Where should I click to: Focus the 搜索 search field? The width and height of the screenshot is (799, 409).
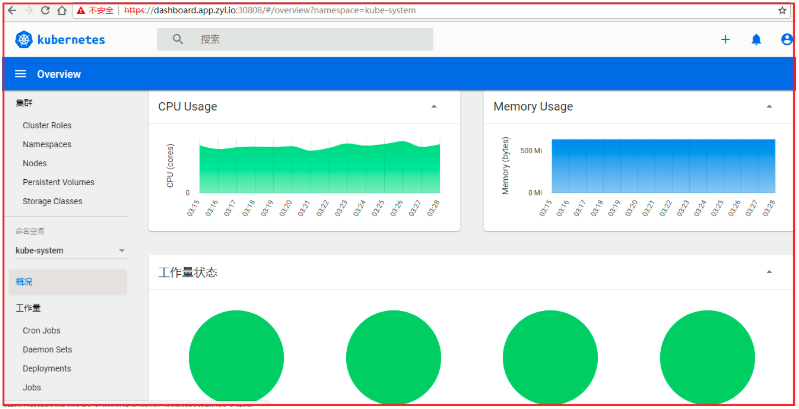click(295, 39)
